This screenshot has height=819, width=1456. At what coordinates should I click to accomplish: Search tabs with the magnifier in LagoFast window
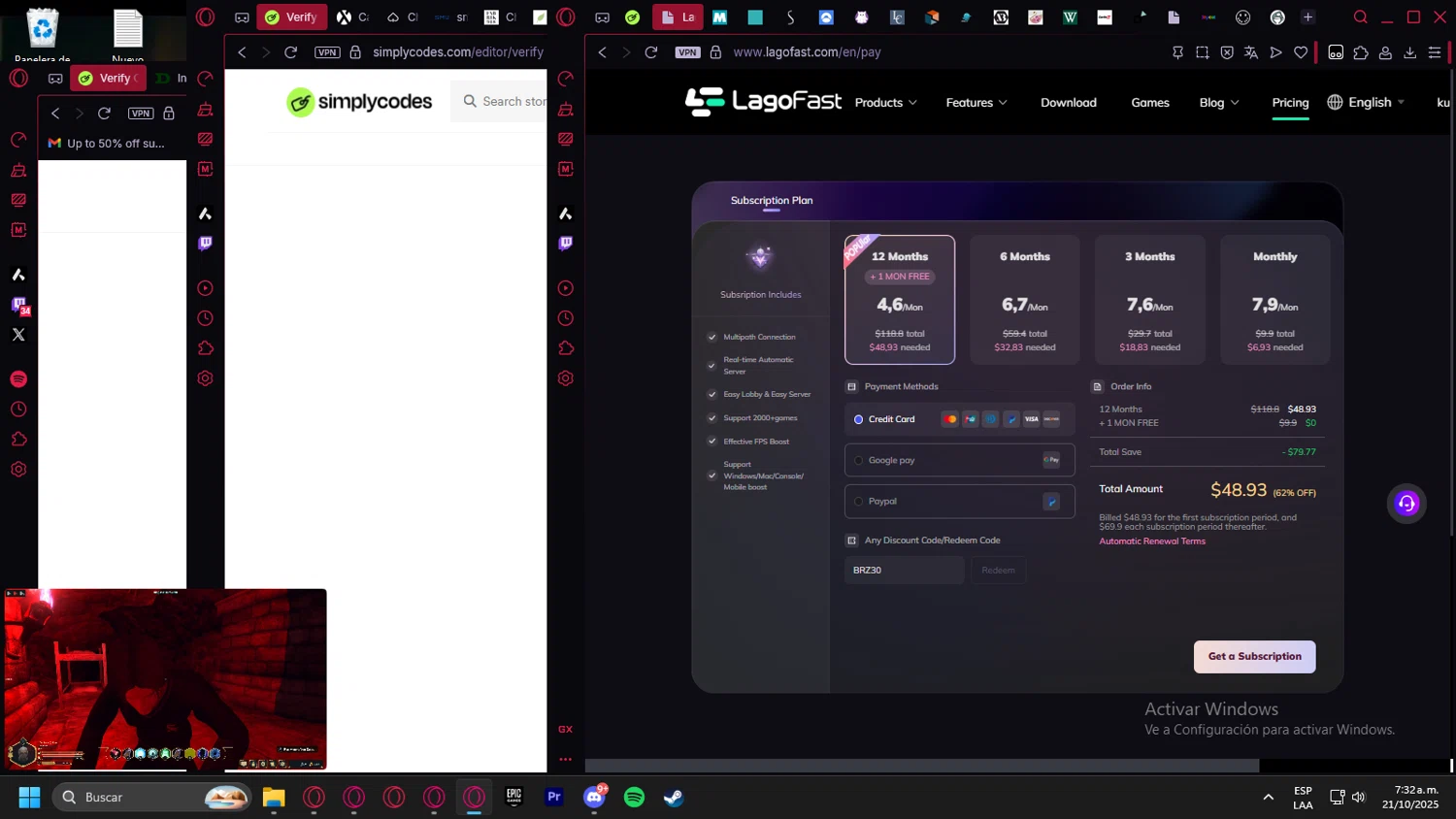coord(1361,17)
